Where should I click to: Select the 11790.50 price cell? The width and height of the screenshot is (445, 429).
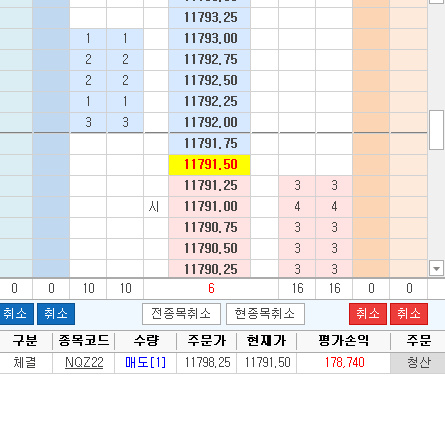(x=210, y=249)
